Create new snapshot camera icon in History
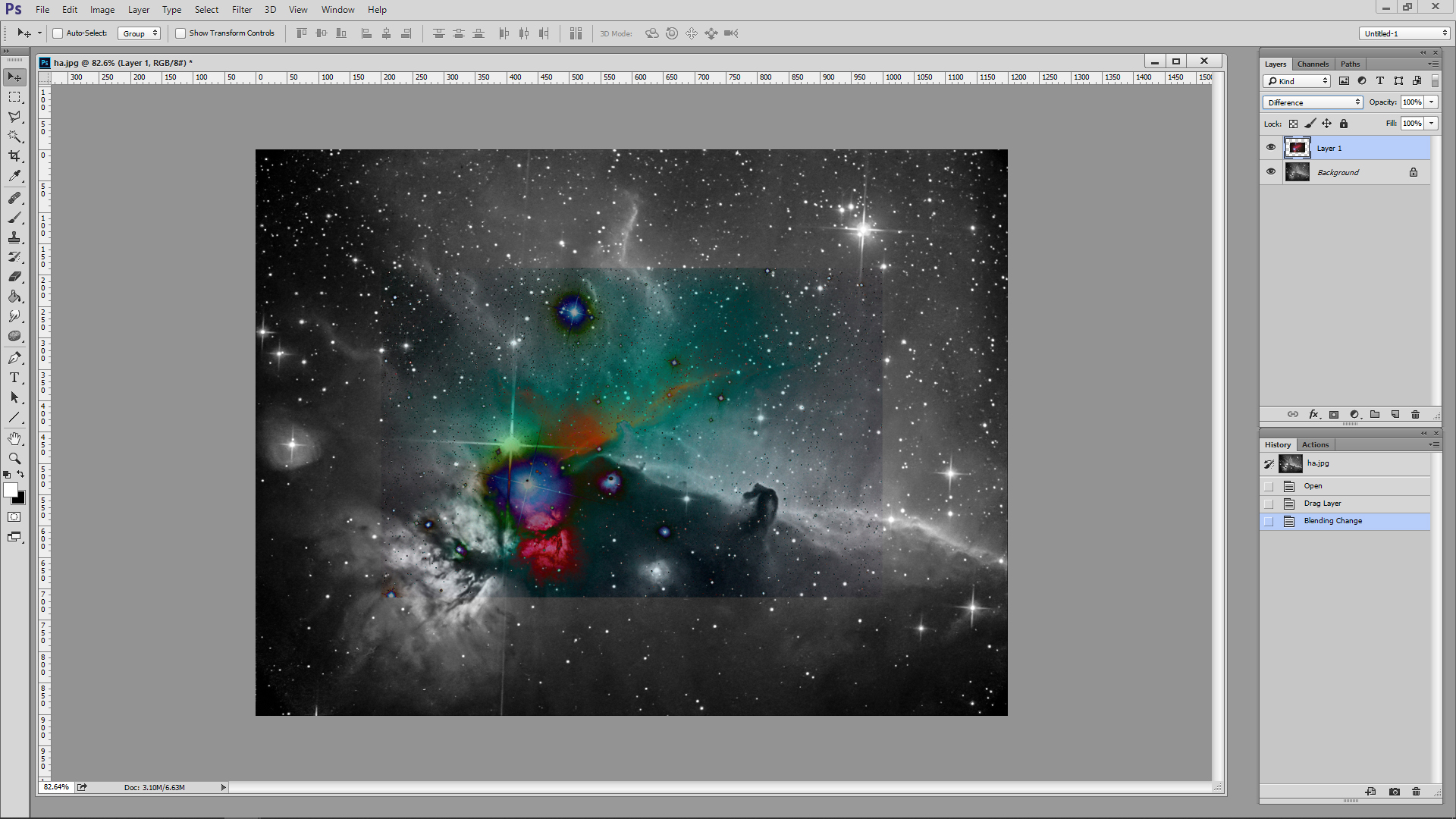This screenshot has height=819, width=1456. [1395, 792]
